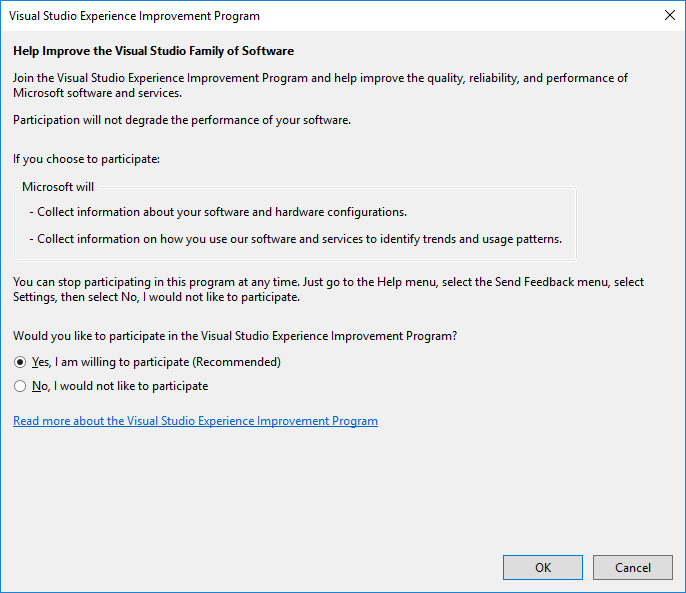The height and width of the screenshot is (593, 686).
Task: Click the dialog title bar text
Action: coord(134,16)
